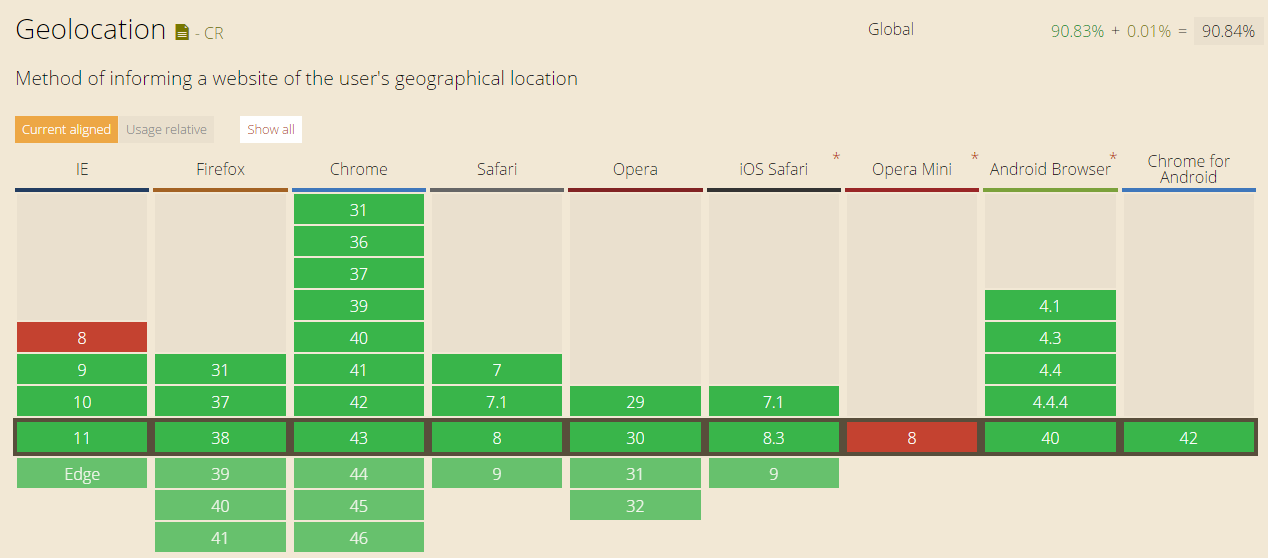Switch to Usage relative view
1268x558 pixels.
click(x=166, y=130)
